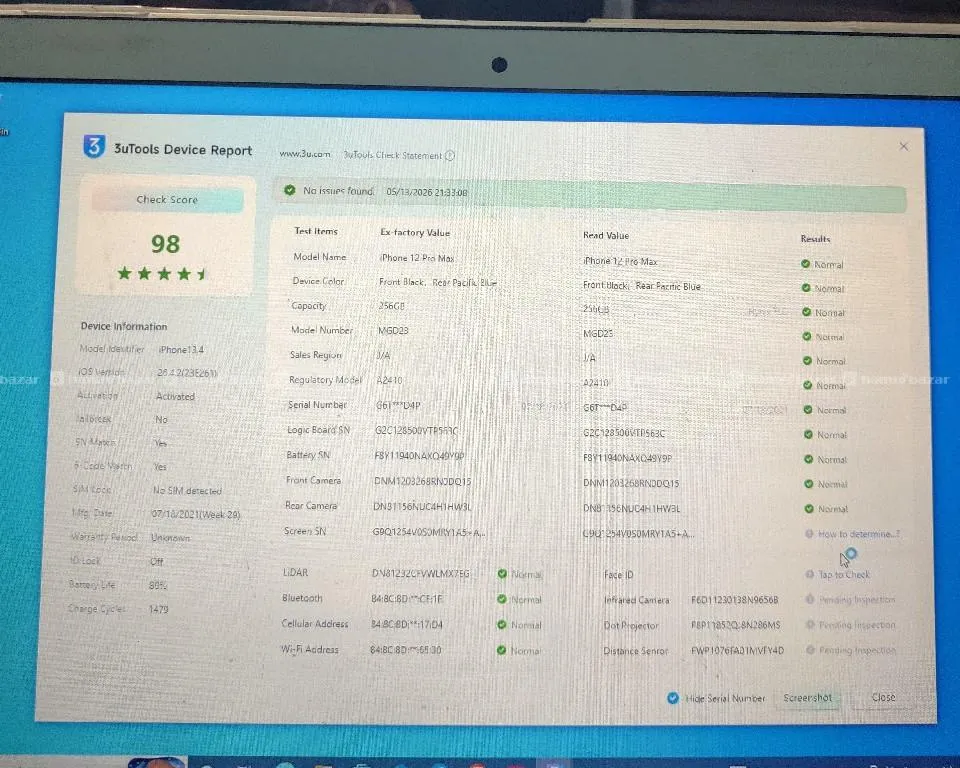Click the iPhone13,4 model identifier value
Screen dimensions: 960x768
181,350
